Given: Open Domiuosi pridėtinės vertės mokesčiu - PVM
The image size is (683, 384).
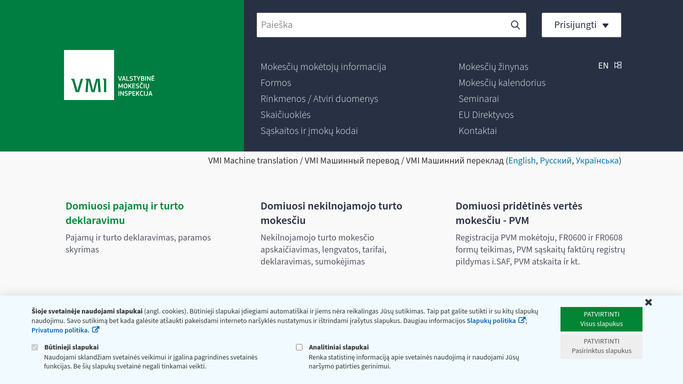Looking at the screenshot, I should [519, 213].
